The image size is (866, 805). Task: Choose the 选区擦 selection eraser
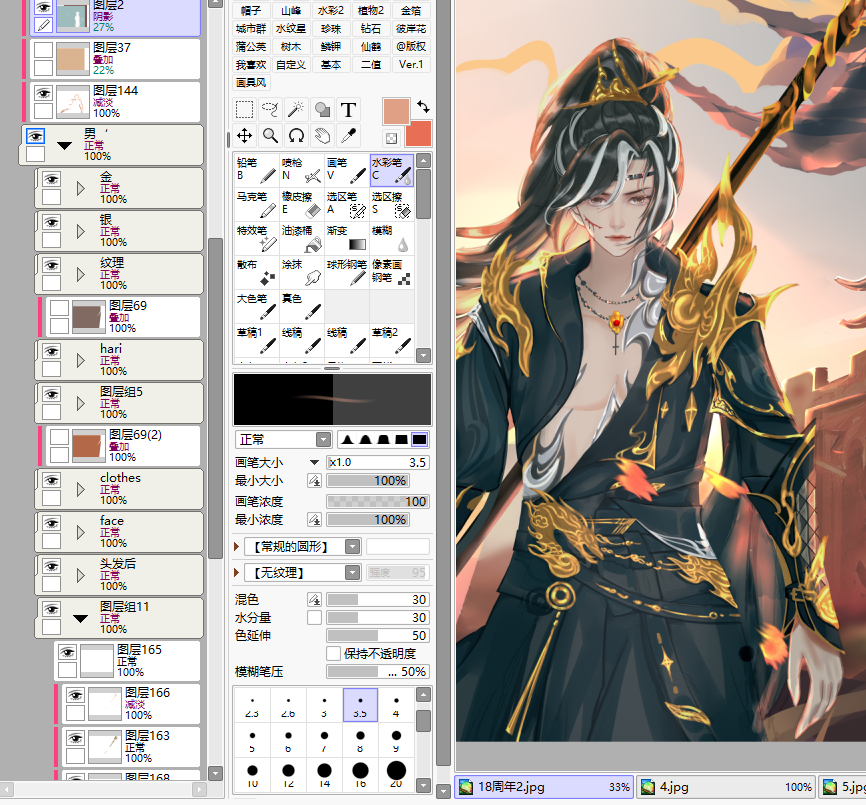point(392,204)
